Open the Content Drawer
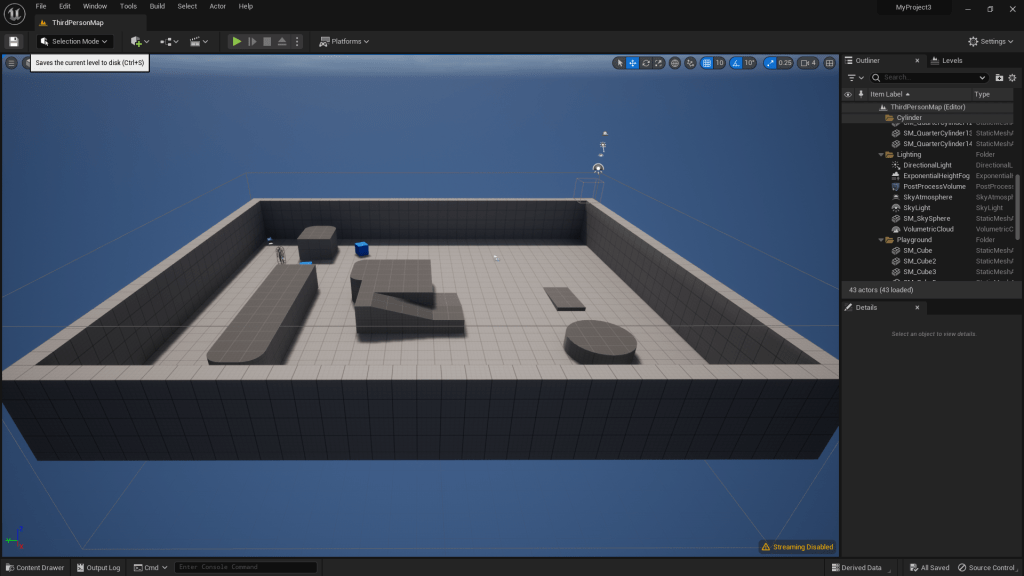This screenshot has width=1024, height=576. tap(34, 567)
